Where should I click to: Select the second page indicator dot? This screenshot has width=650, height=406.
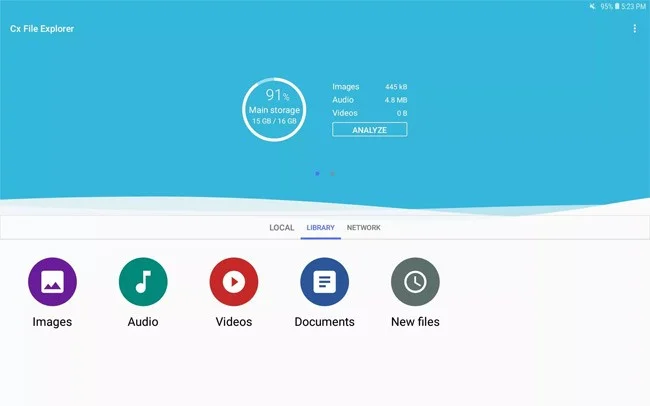point(332,174)
